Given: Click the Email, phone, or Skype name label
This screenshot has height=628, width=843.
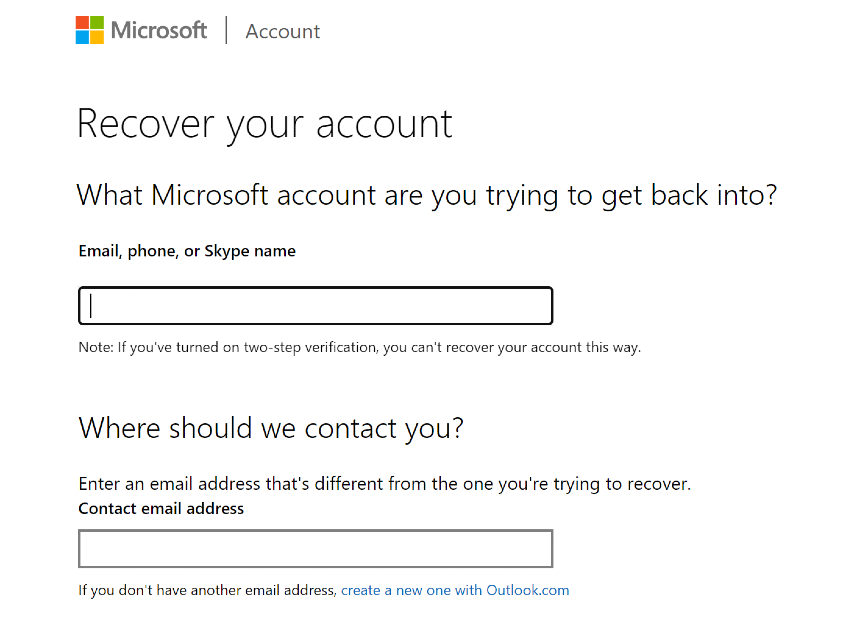Looking at the screenshot, I should point(187,251).
